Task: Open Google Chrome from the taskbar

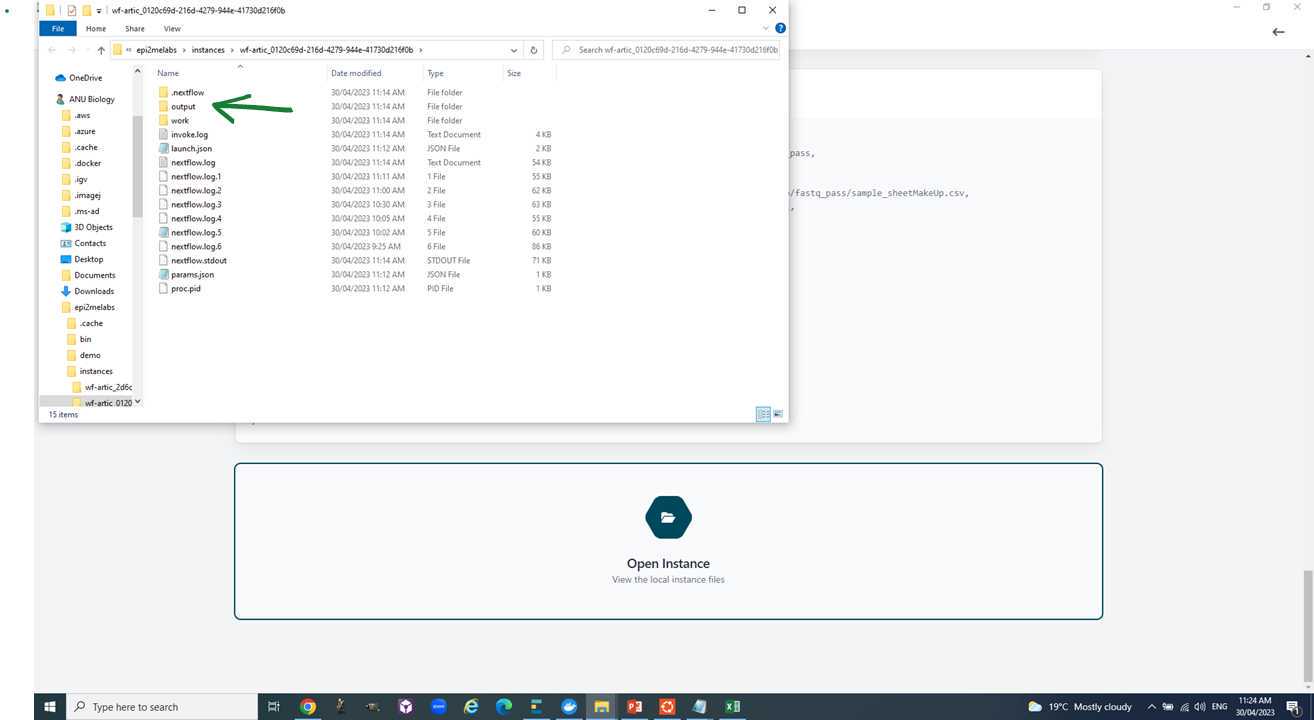Action: (308, 707)
